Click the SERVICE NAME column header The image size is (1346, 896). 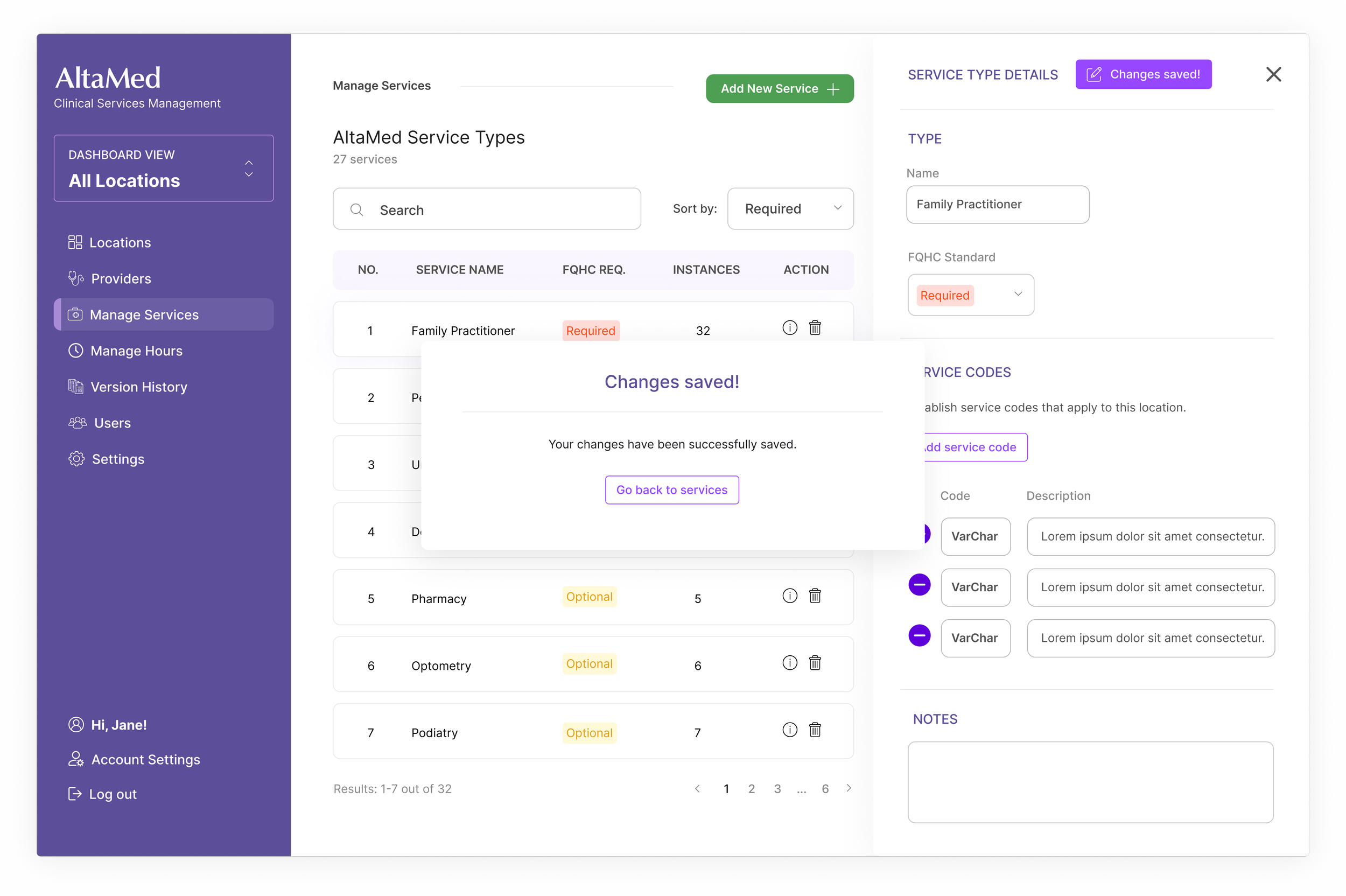[x=459, y=270]
